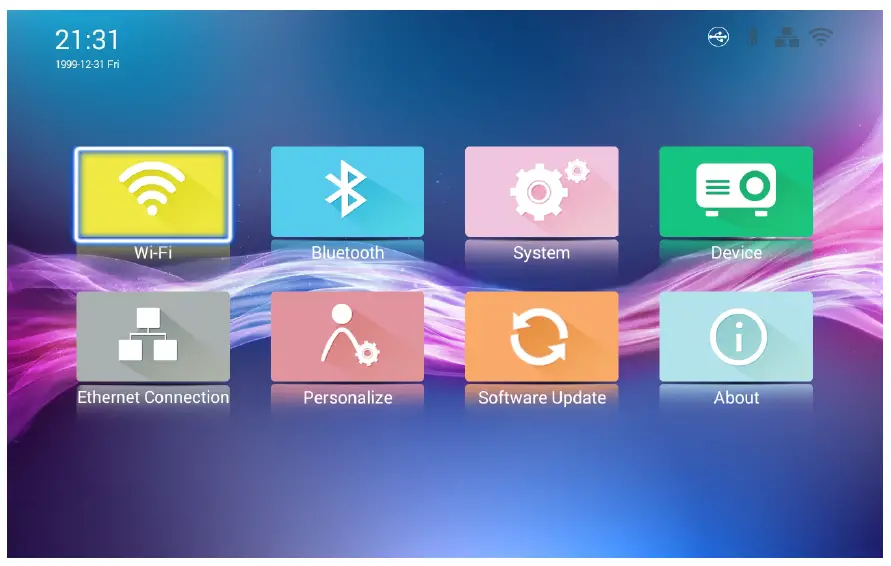The width and height of the screenshot is (891, 566).
Task: Click the "Personalize" label text
Action: click(x=348, y=397)
